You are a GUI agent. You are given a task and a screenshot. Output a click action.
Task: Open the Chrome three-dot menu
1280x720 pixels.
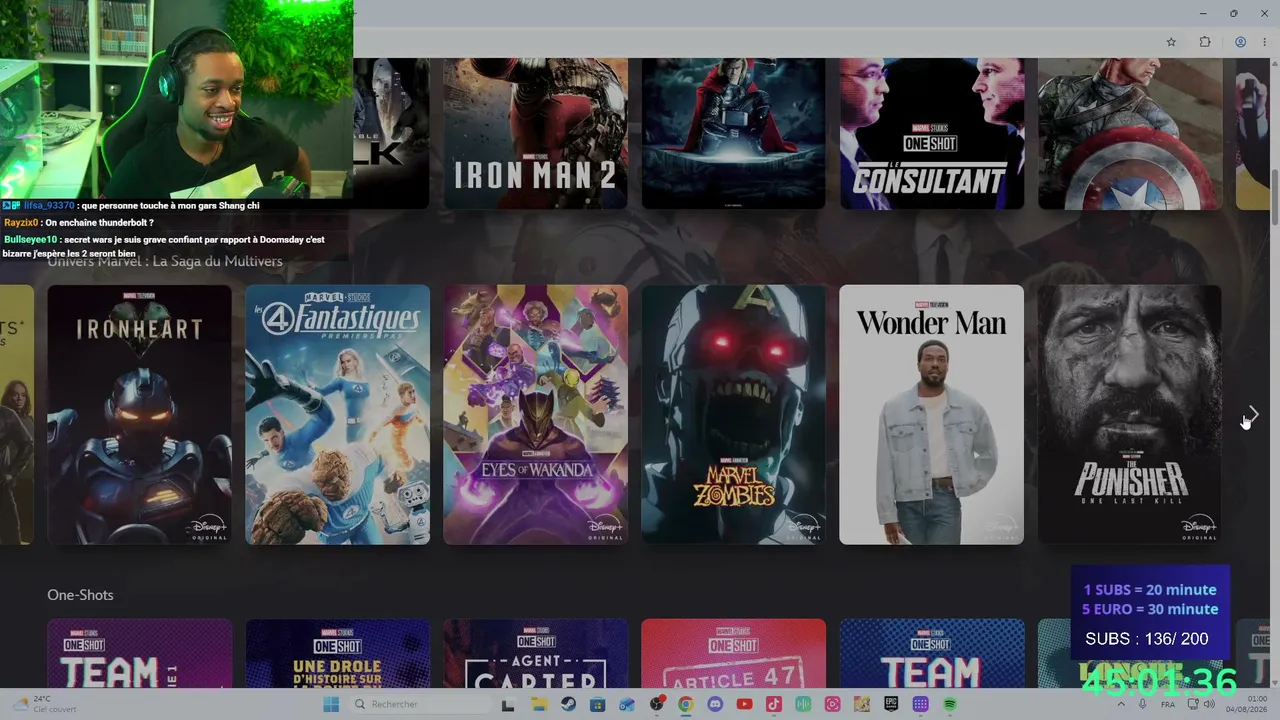coord(1264,42)
